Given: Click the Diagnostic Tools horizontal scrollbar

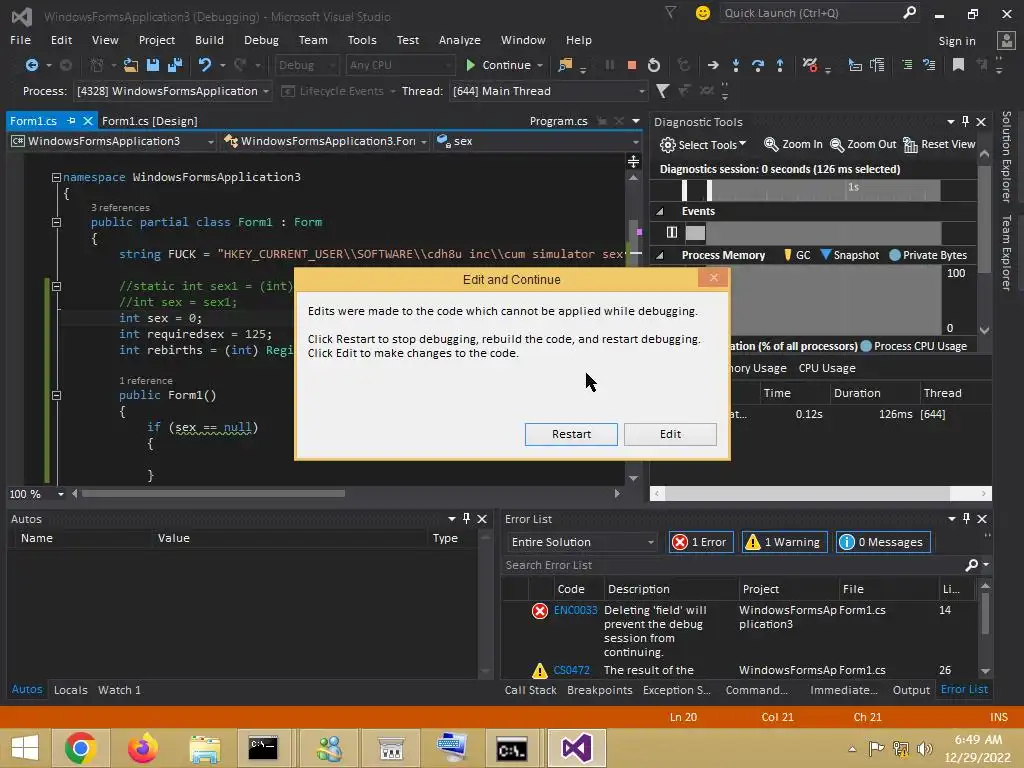Looking at the screenshot, I should tap(807, 494).
